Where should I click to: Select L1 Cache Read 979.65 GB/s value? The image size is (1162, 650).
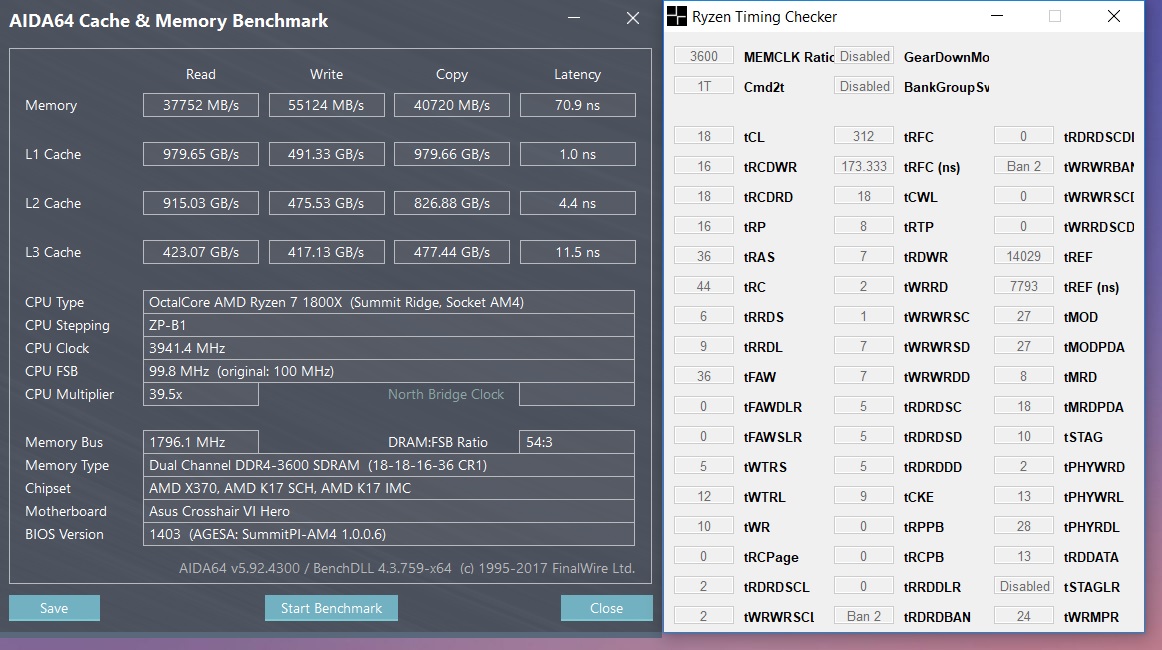pyautogui.click(x=201, y=154)
